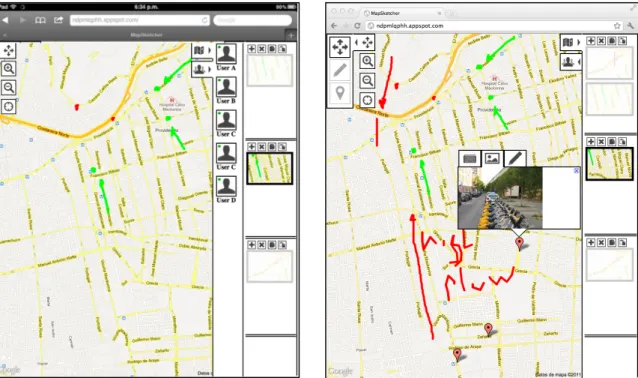Open Chrome wrench settings menu
Image resolution: width=638 pixels, height=378 pixels.
pyautogui.click(x=631, y=26)
